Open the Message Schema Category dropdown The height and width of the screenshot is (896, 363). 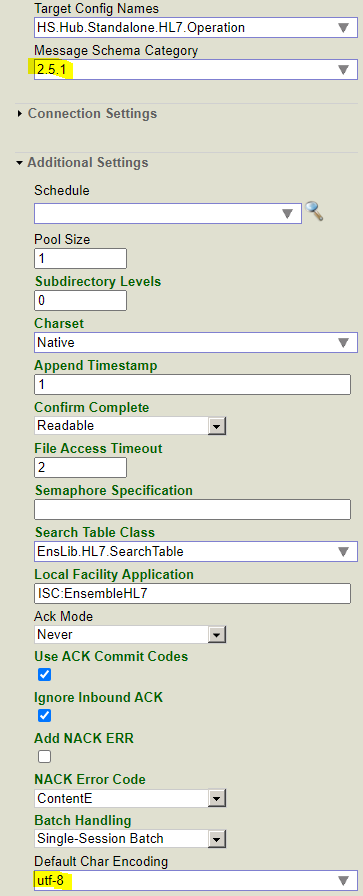[196, 70]
